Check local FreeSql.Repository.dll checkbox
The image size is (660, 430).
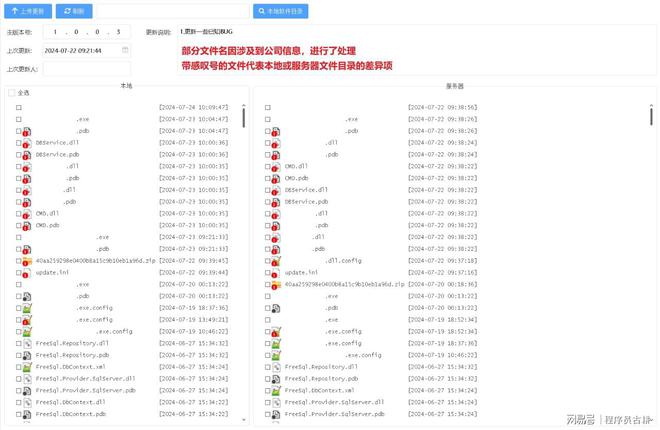pos(19,343)
